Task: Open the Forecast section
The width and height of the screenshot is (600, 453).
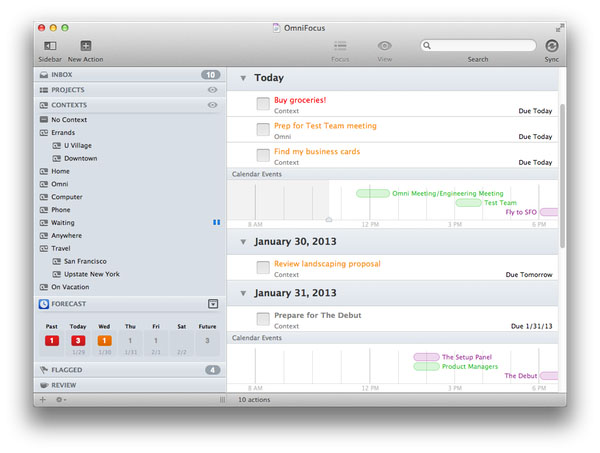Action: 130,304
